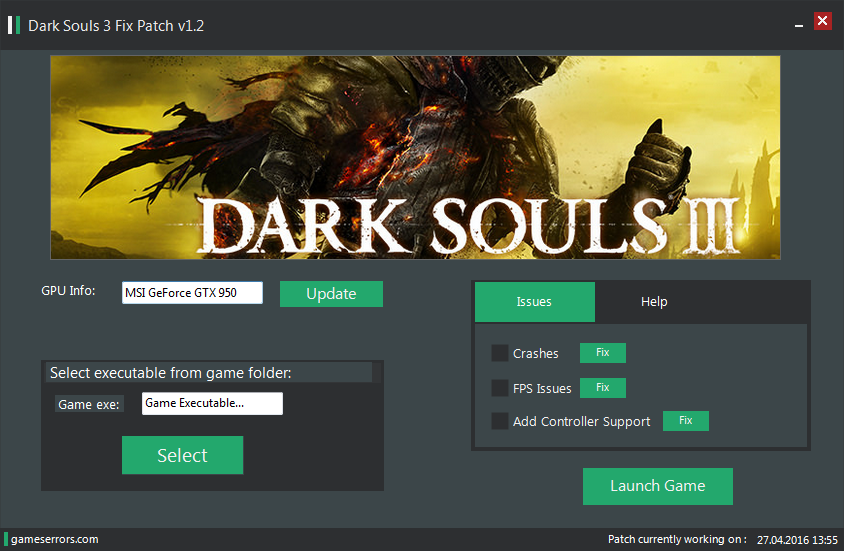
Task: Switch to the Issues tab
Action: tap(534, 302)
